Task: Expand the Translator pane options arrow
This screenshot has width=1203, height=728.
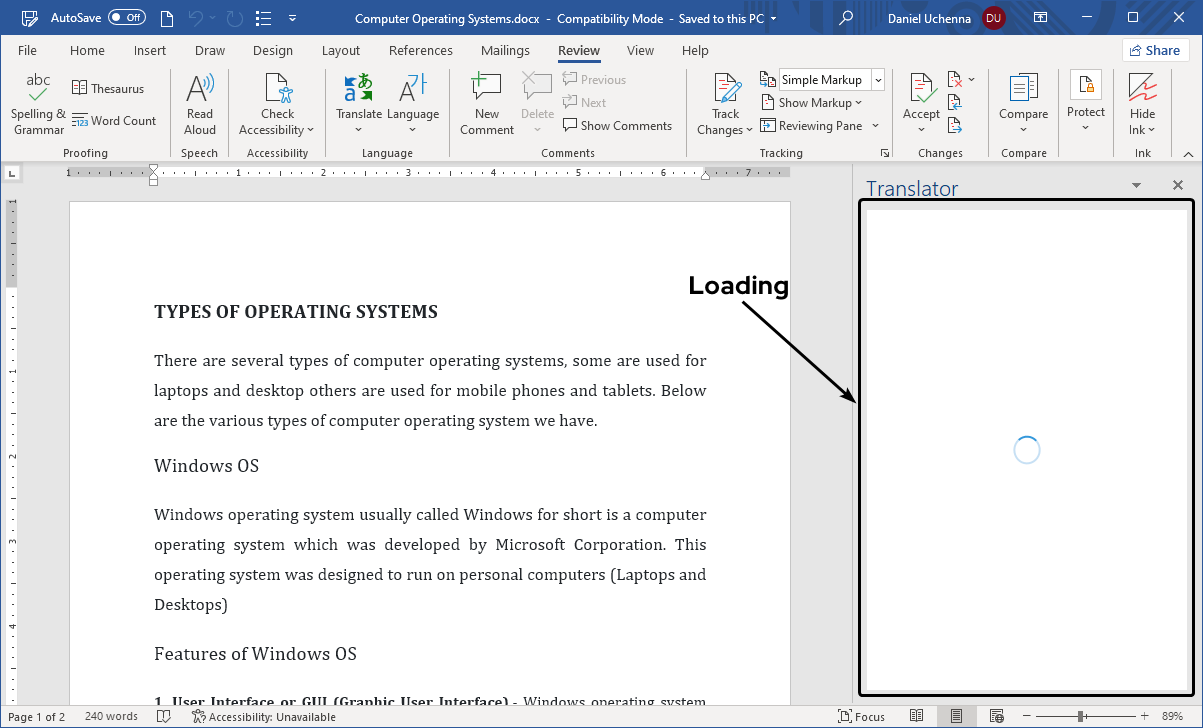Action: click(x=1136, y=186)
